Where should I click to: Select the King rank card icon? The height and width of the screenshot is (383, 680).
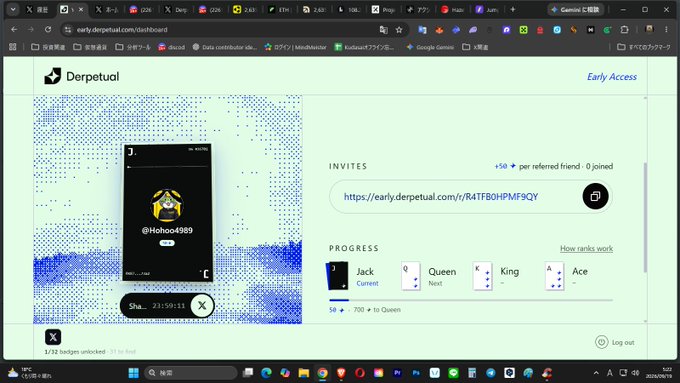coord(483,276)
